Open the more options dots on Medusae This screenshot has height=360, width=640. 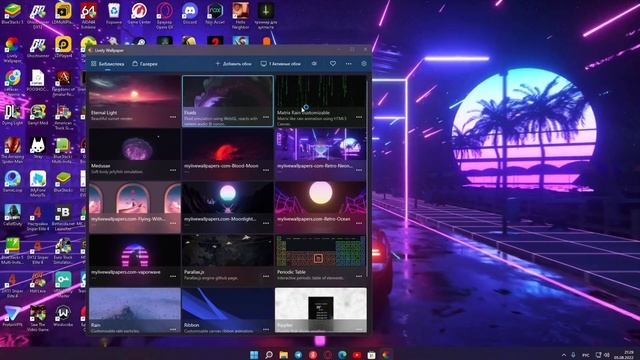pyautogui.click(x=173, y=170)
